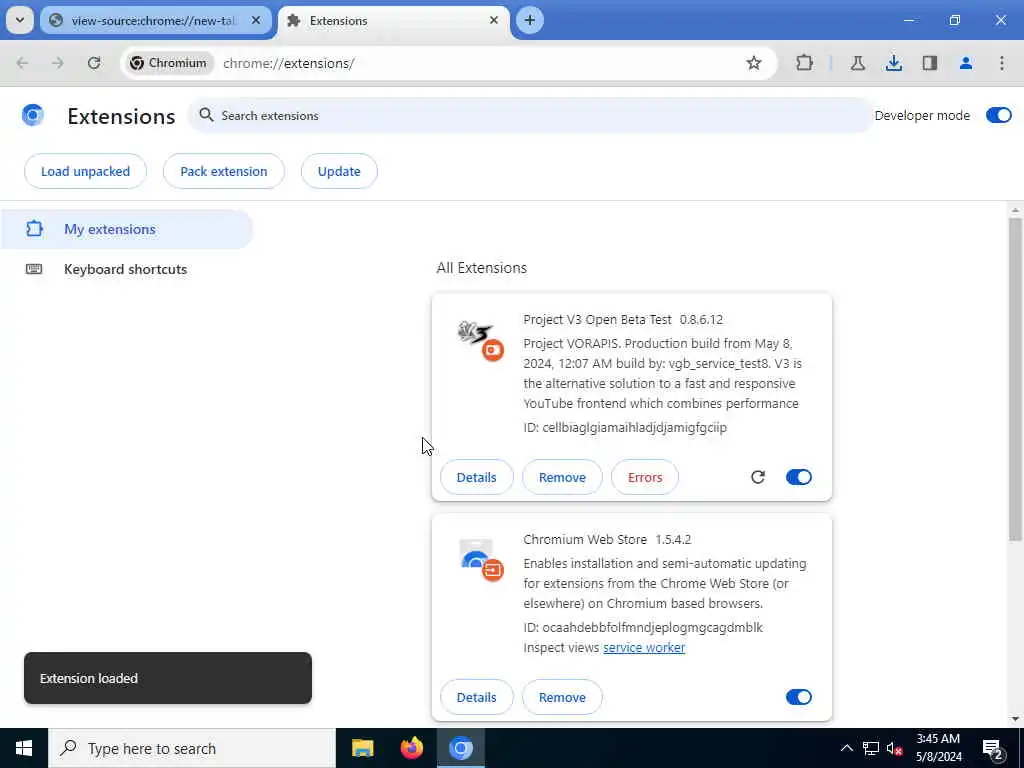Click the ID ocaahdebbfolfmndjeplogmgcagdmblk text
Viewport: 1024px width, 768px height.
click(x=643, y=628)
